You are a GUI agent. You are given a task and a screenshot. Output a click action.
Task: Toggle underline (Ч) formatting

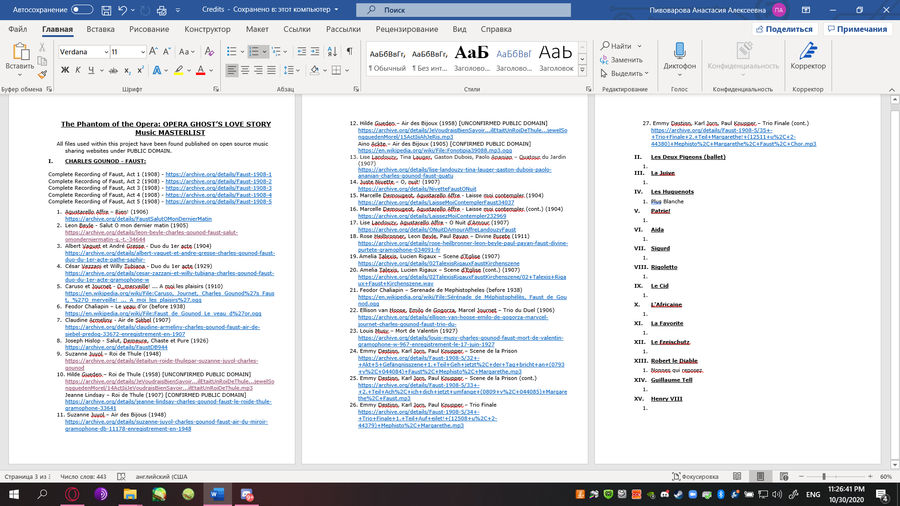click(x=91, y=70)
